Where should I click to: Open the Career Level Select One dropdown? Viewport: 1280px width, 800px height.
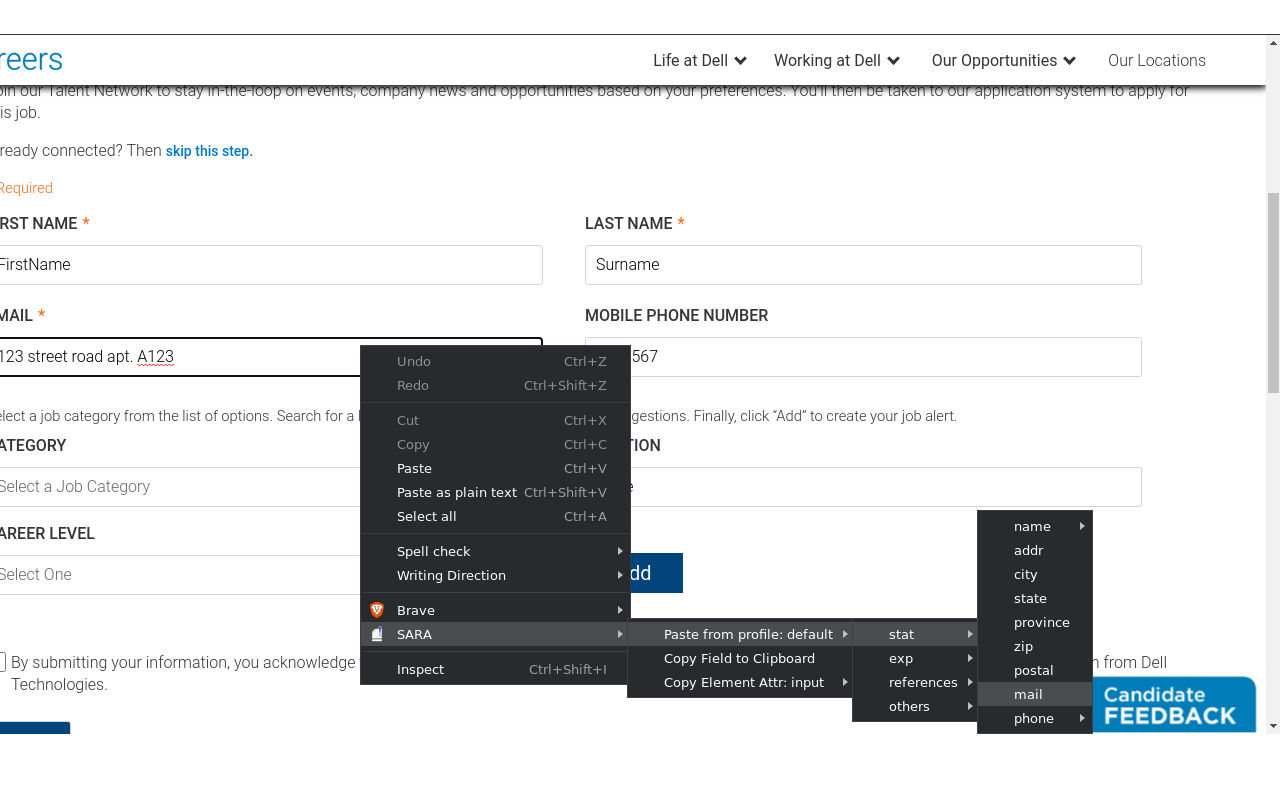coord(180,575)
